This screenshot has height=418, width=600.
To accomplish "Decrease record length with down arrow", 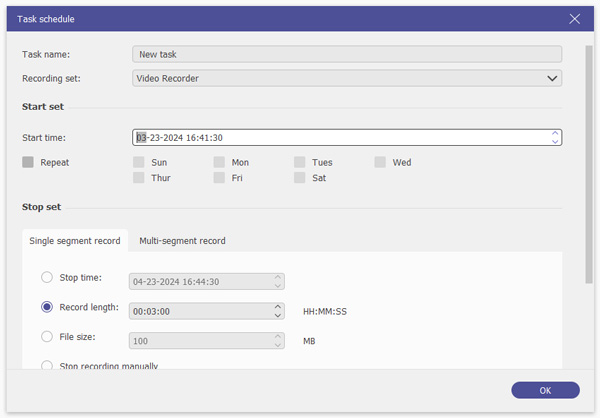I will click(278, 316).
